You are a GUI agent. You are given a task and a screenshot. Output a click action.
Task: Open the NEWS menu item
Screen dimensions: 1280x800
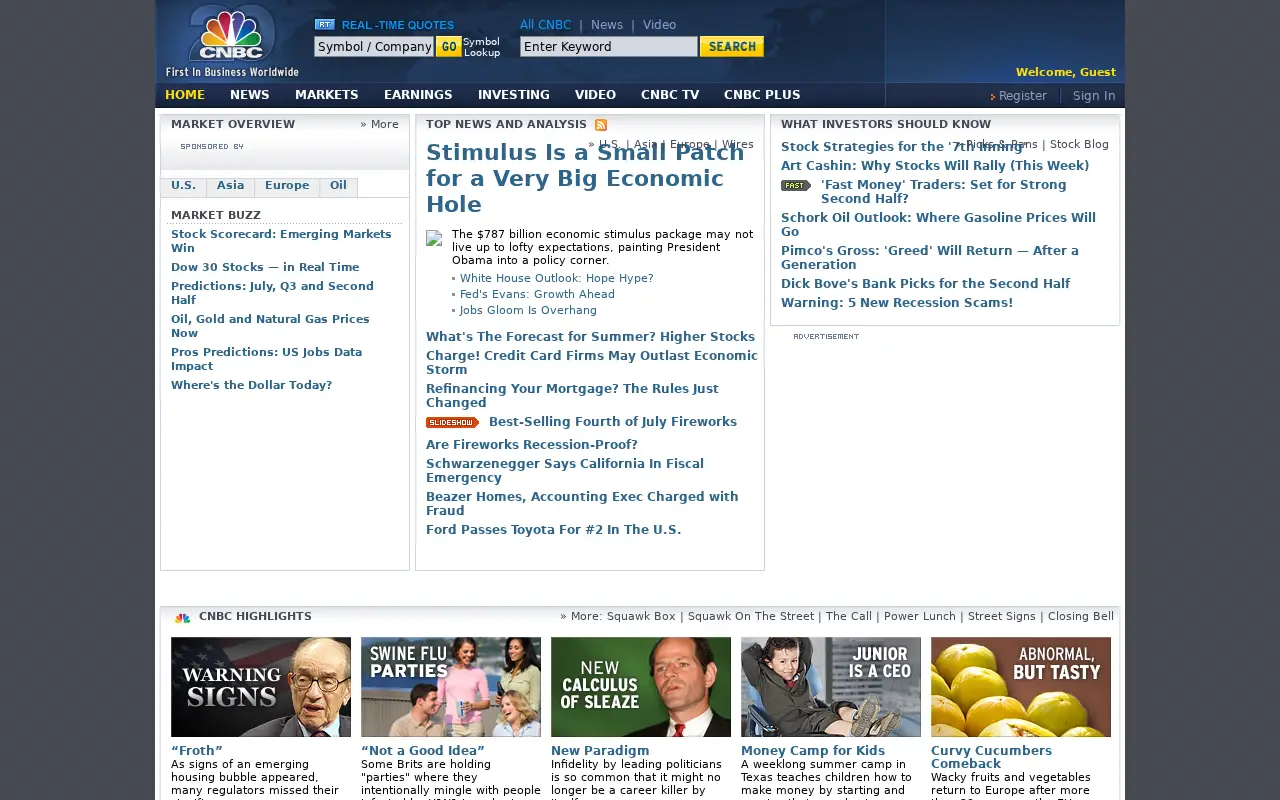pyautogui.click(x=249, y=95)
